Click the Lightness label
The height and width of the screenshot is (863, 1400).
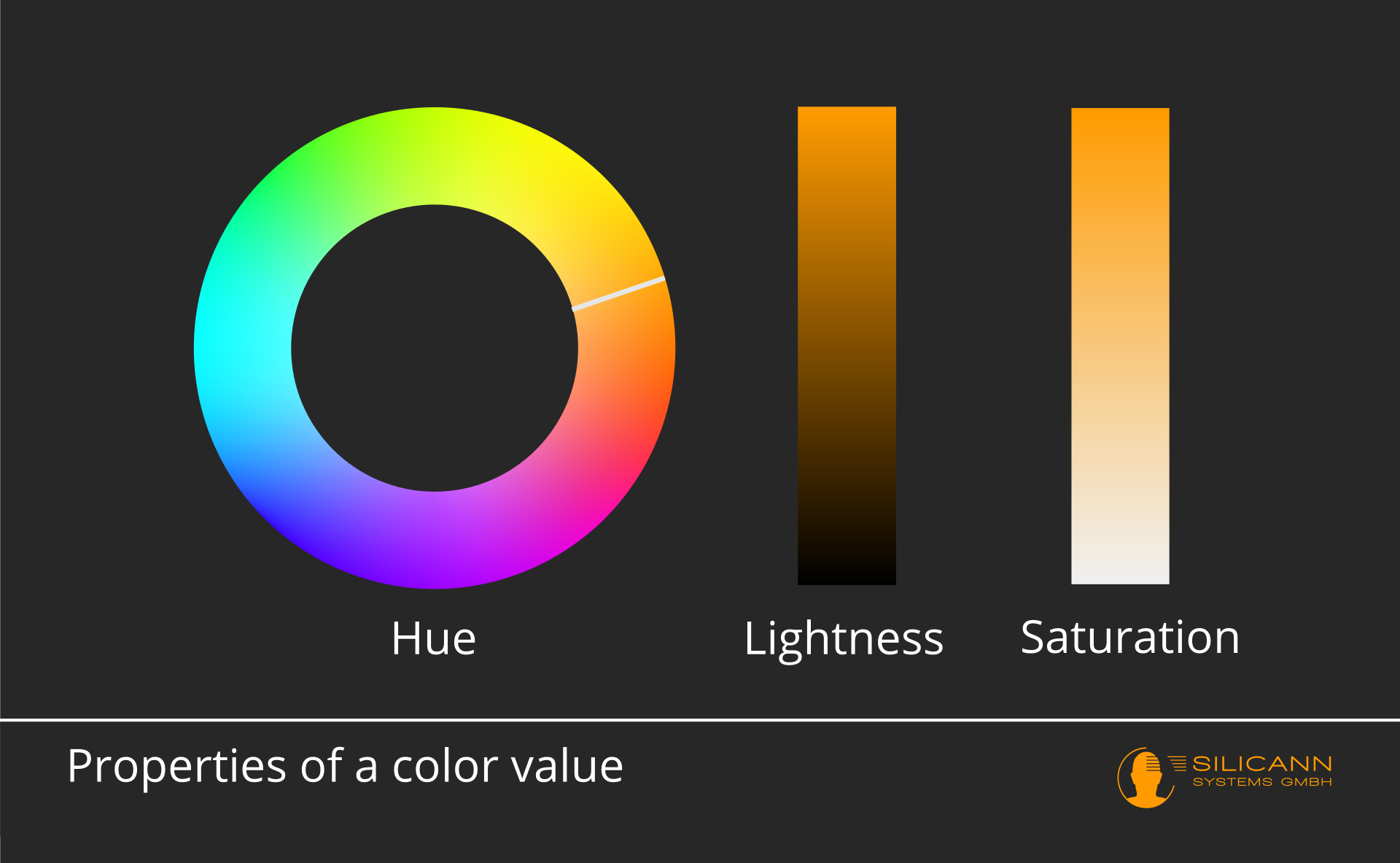click(844, 640)
